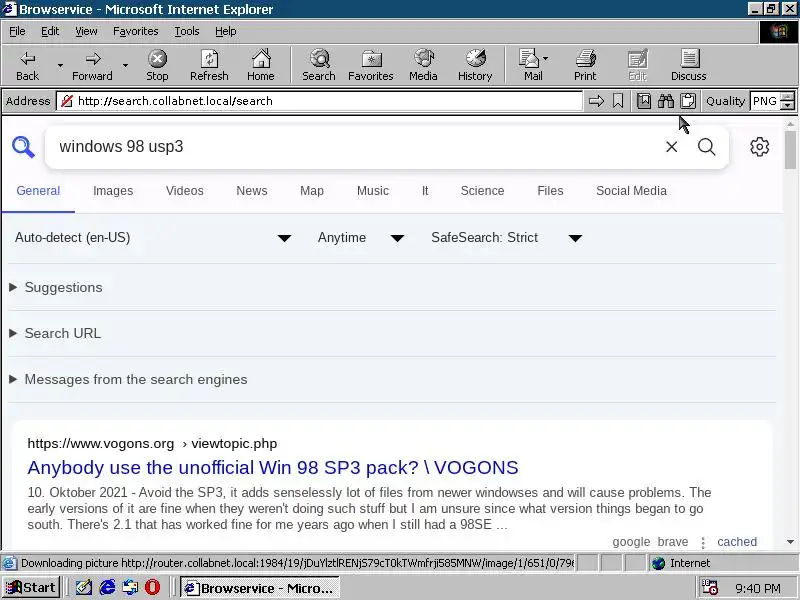Click the blue magnifier logo beside the search box
This screenshot has width=800, height=600.
click(23, 147)
